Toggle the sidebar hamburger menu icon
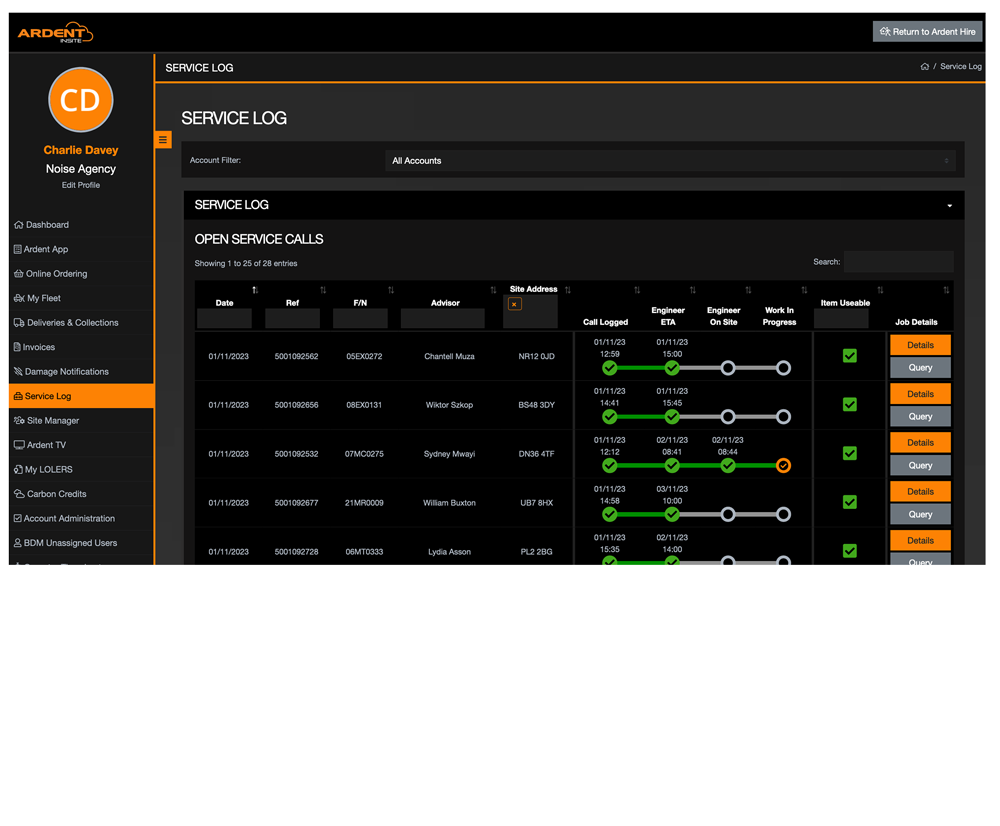 point(163,140)
